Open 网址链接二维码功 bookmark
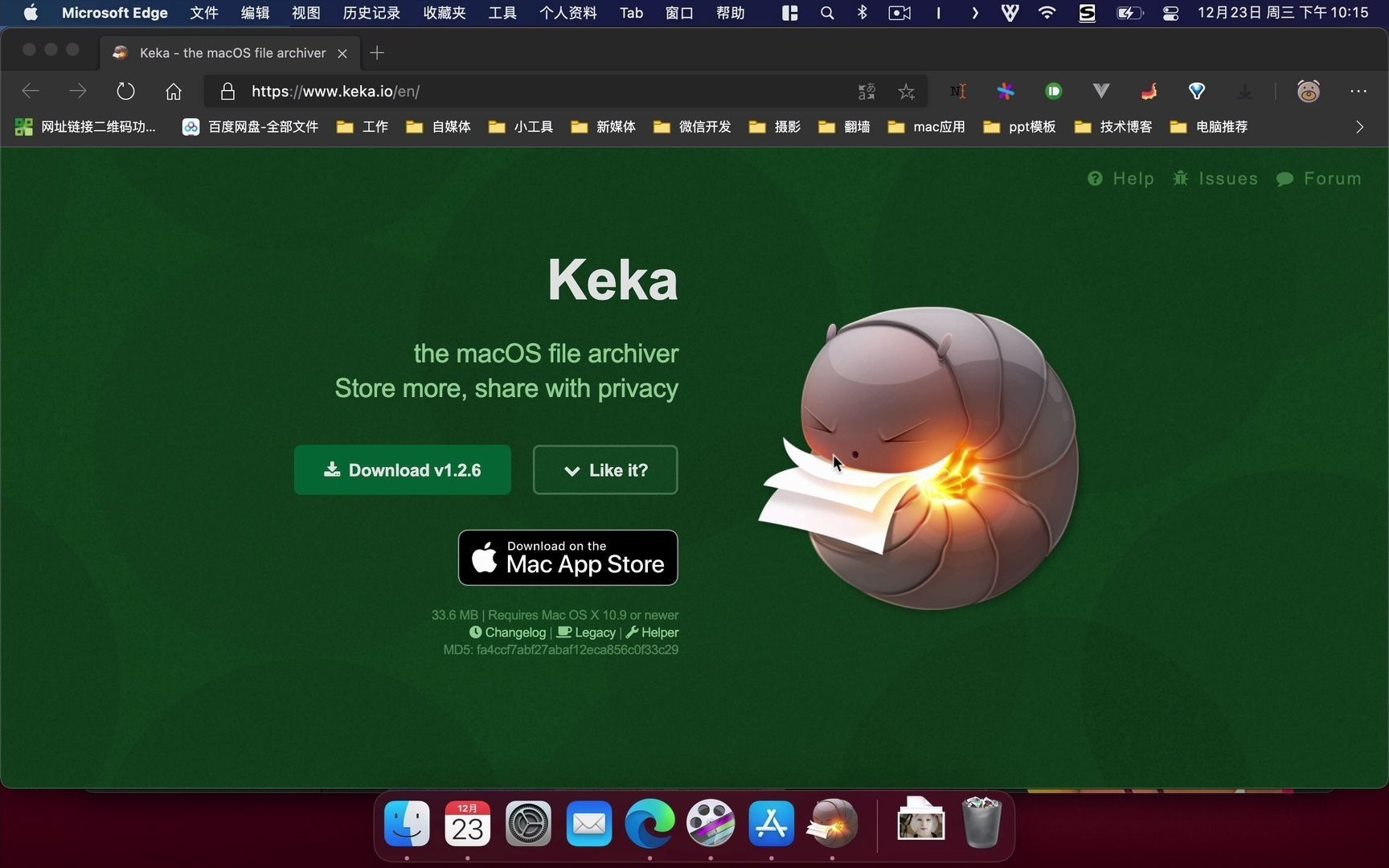The image size is (1389, 868). click(x=86, y=127)
